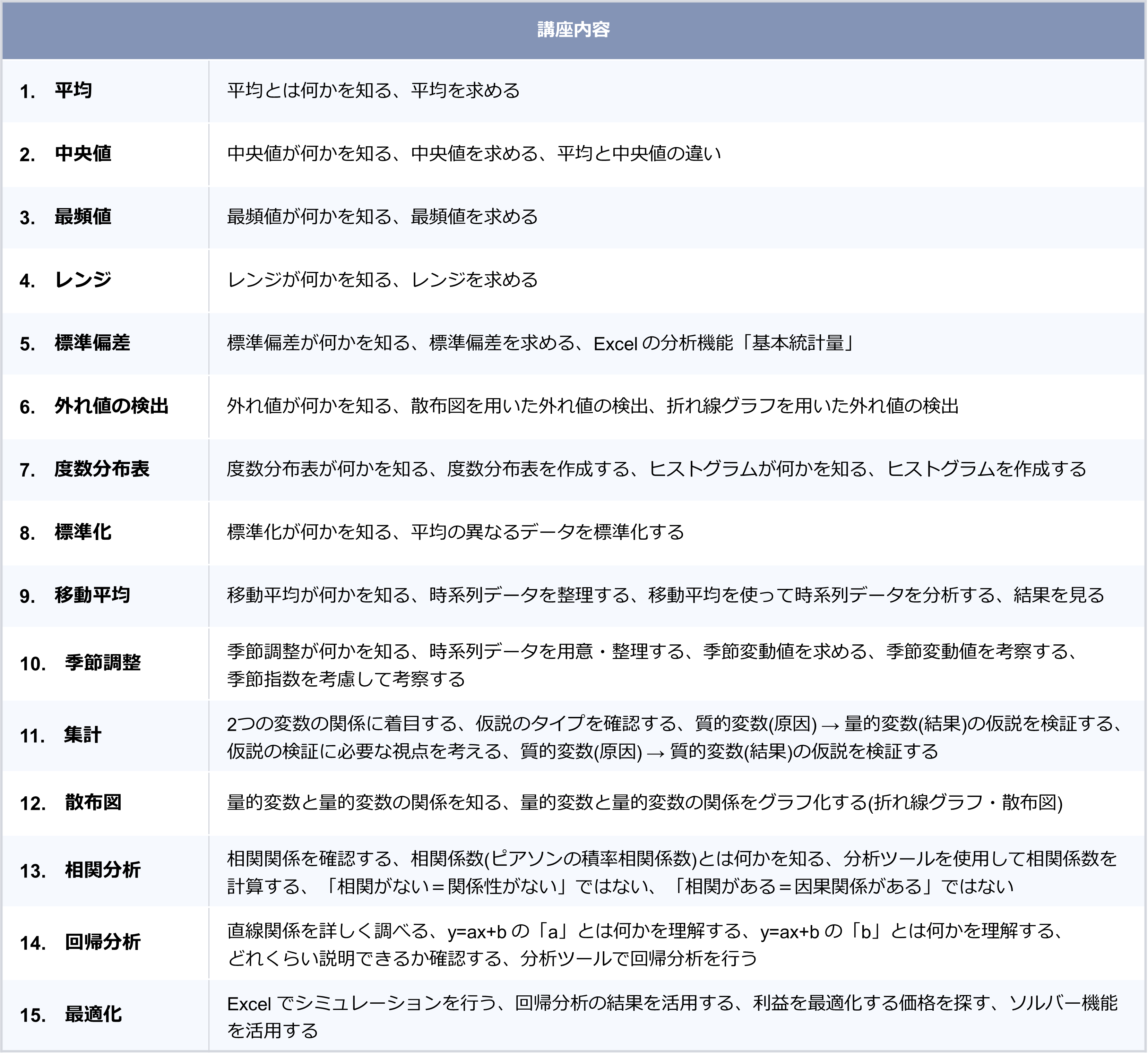Screen dimensions: 1148x1054
Task: Click text about ピアソンの積率相関係数
Action: [x=590, y=858]
